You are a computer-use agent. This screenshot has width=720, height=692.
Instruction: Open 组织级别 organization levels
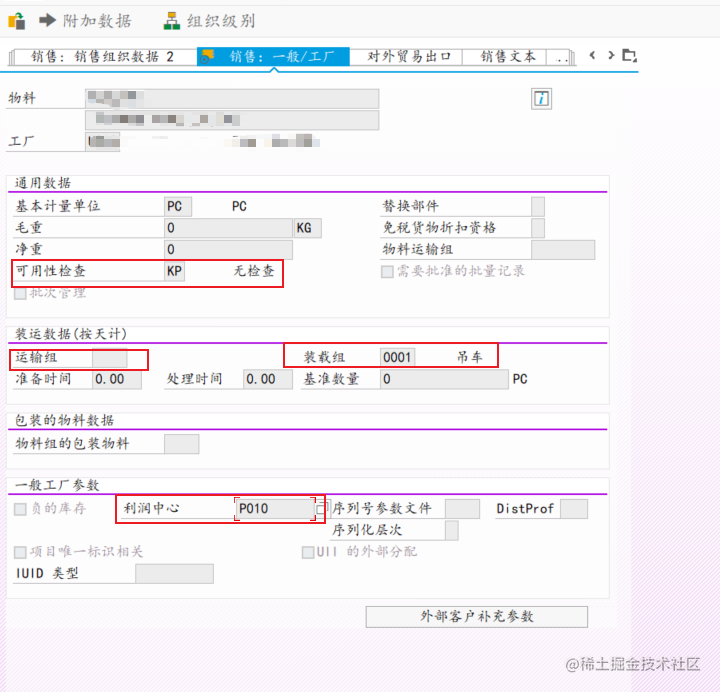209,21
